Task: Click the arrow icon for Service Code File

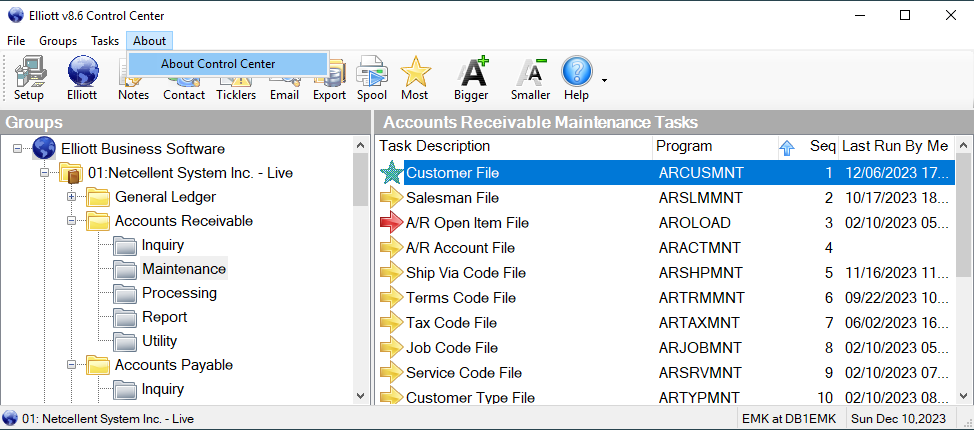Action: tap(391, 373)
